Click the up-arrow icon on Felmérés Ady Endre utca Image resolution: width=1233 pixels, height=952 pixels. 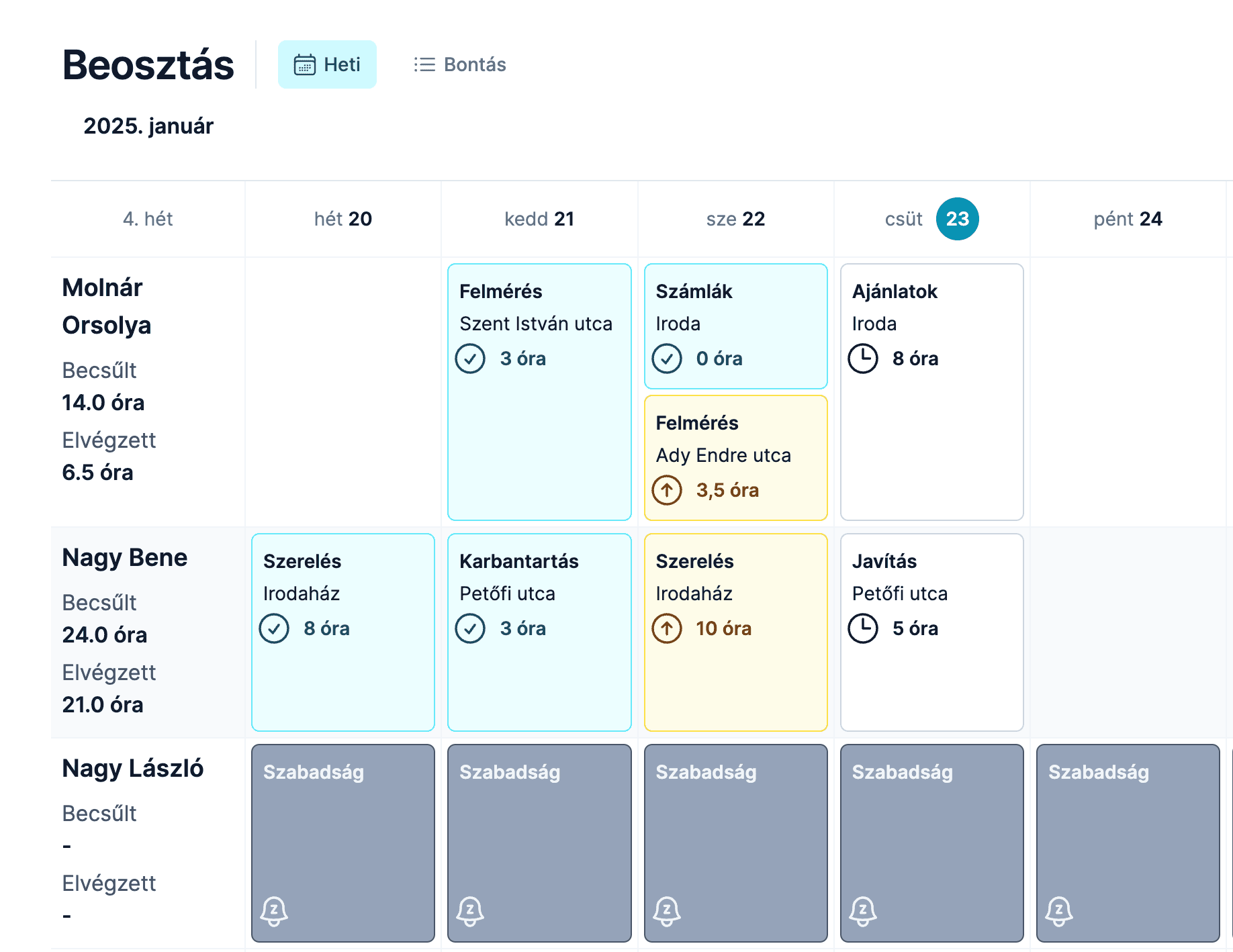point(666,490)
